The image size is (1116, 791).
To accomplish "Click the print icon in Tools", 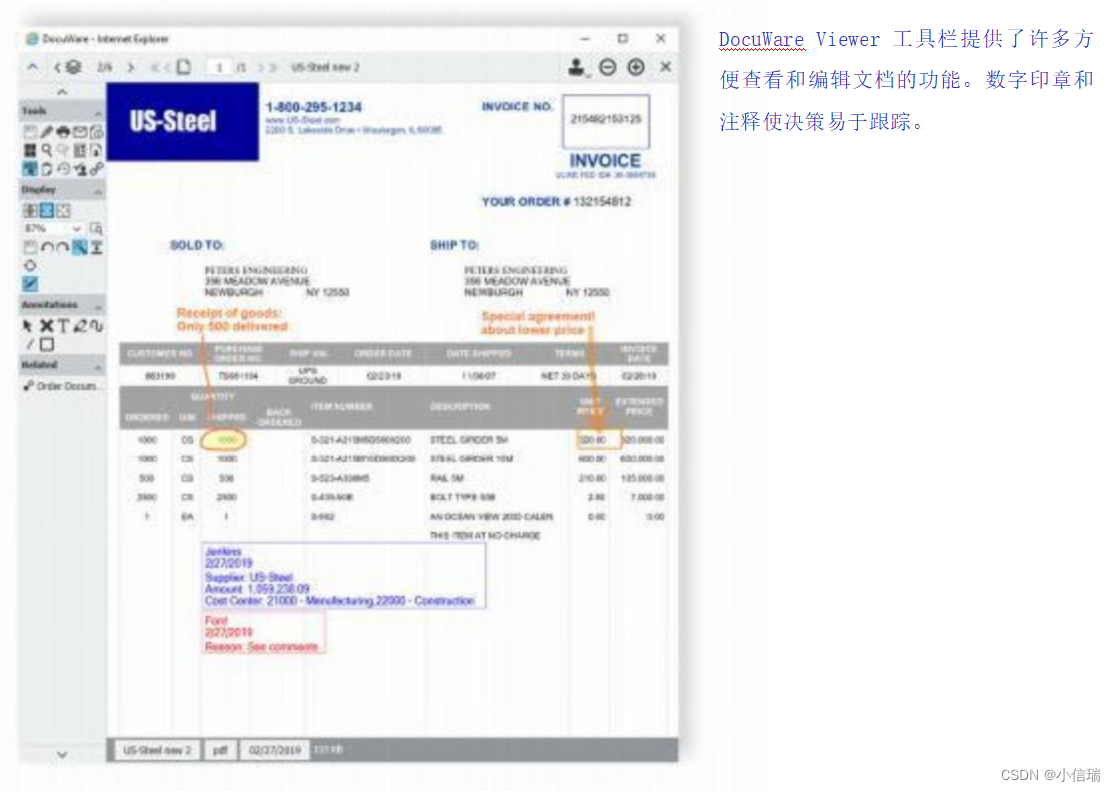I will 63,132.
